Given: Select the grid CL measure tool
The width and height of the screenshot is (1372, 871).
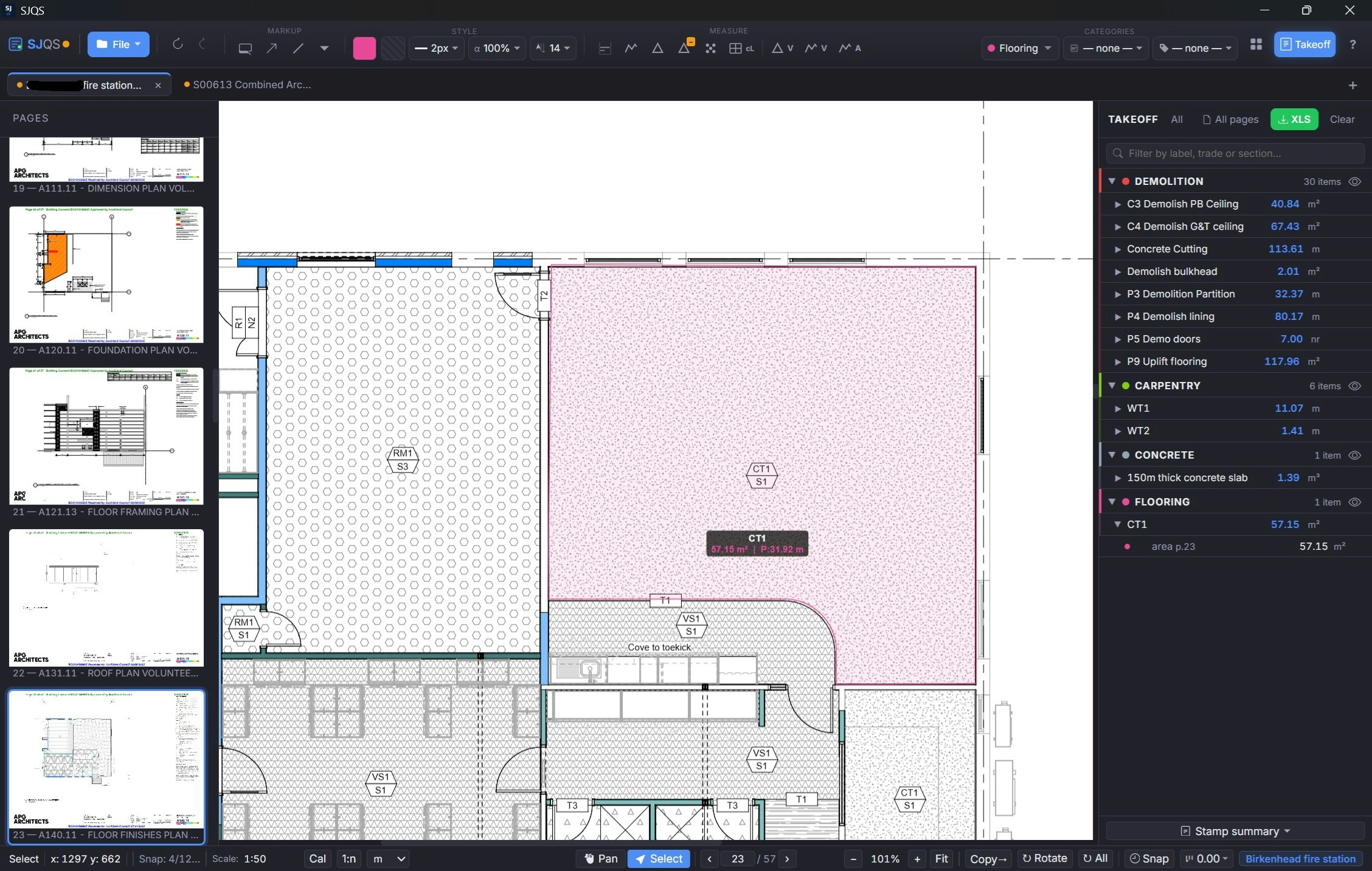Looking at the screenshot, I should [741, 48].
